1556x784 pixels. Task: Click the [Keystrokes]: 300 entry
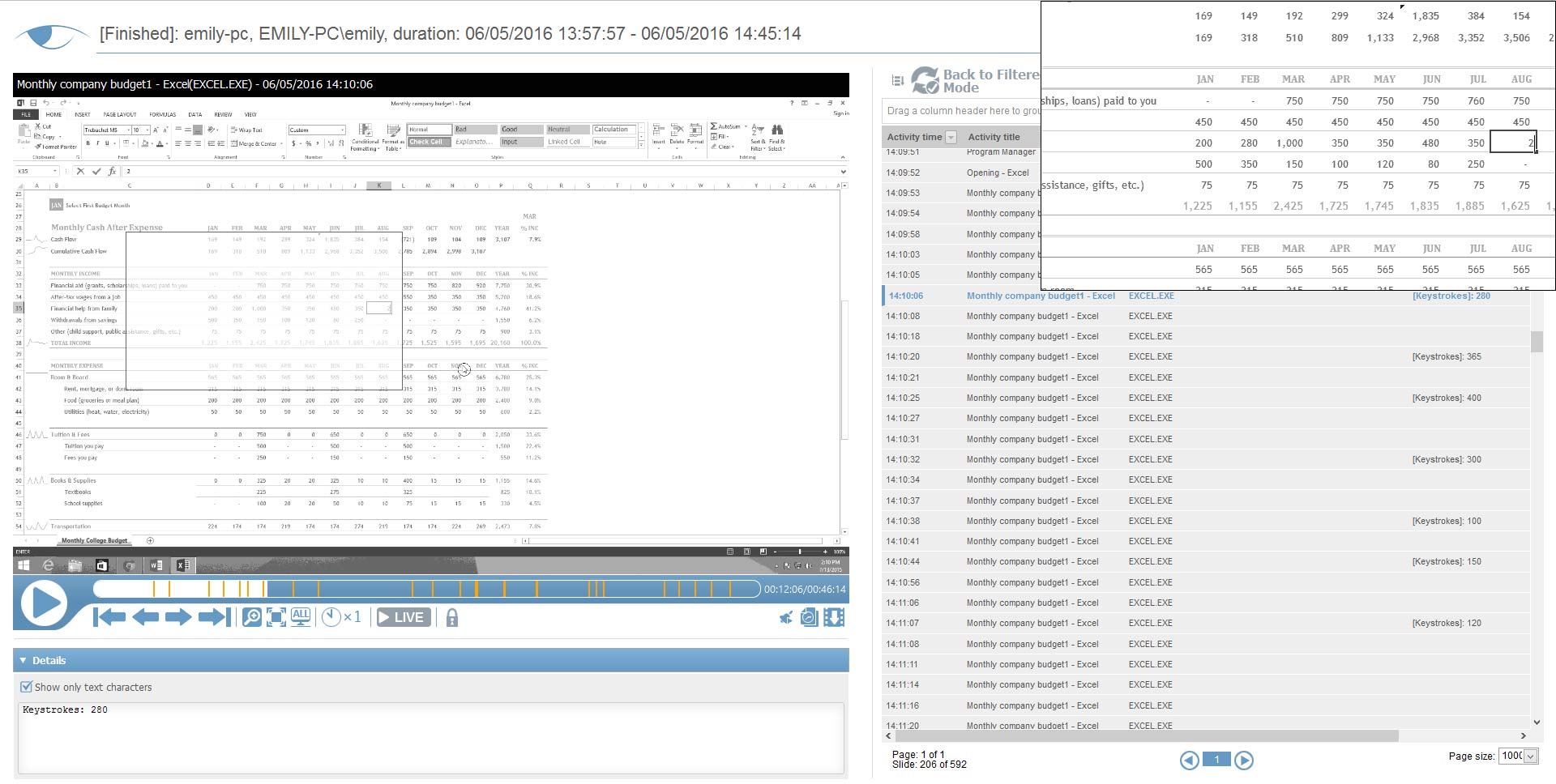point(1447,459)
